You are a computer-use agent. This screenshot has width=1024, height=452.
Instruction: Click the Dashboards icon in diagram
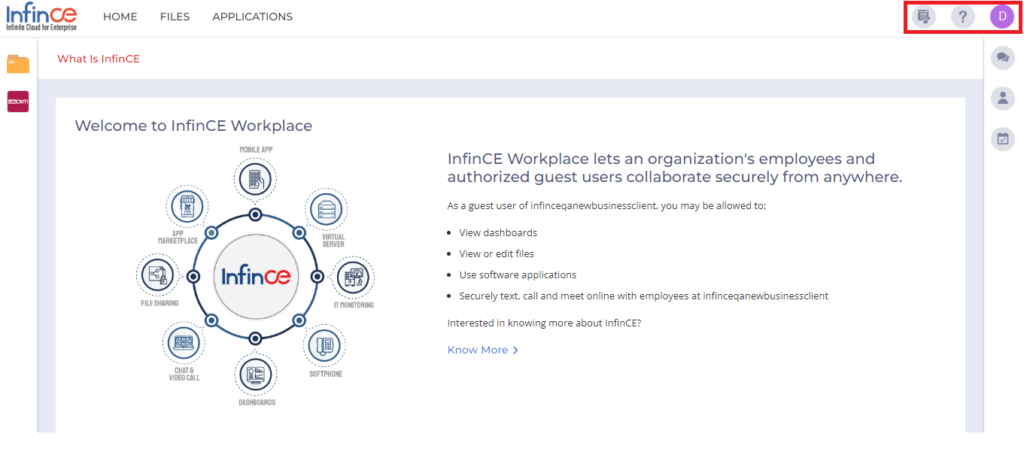255,375
